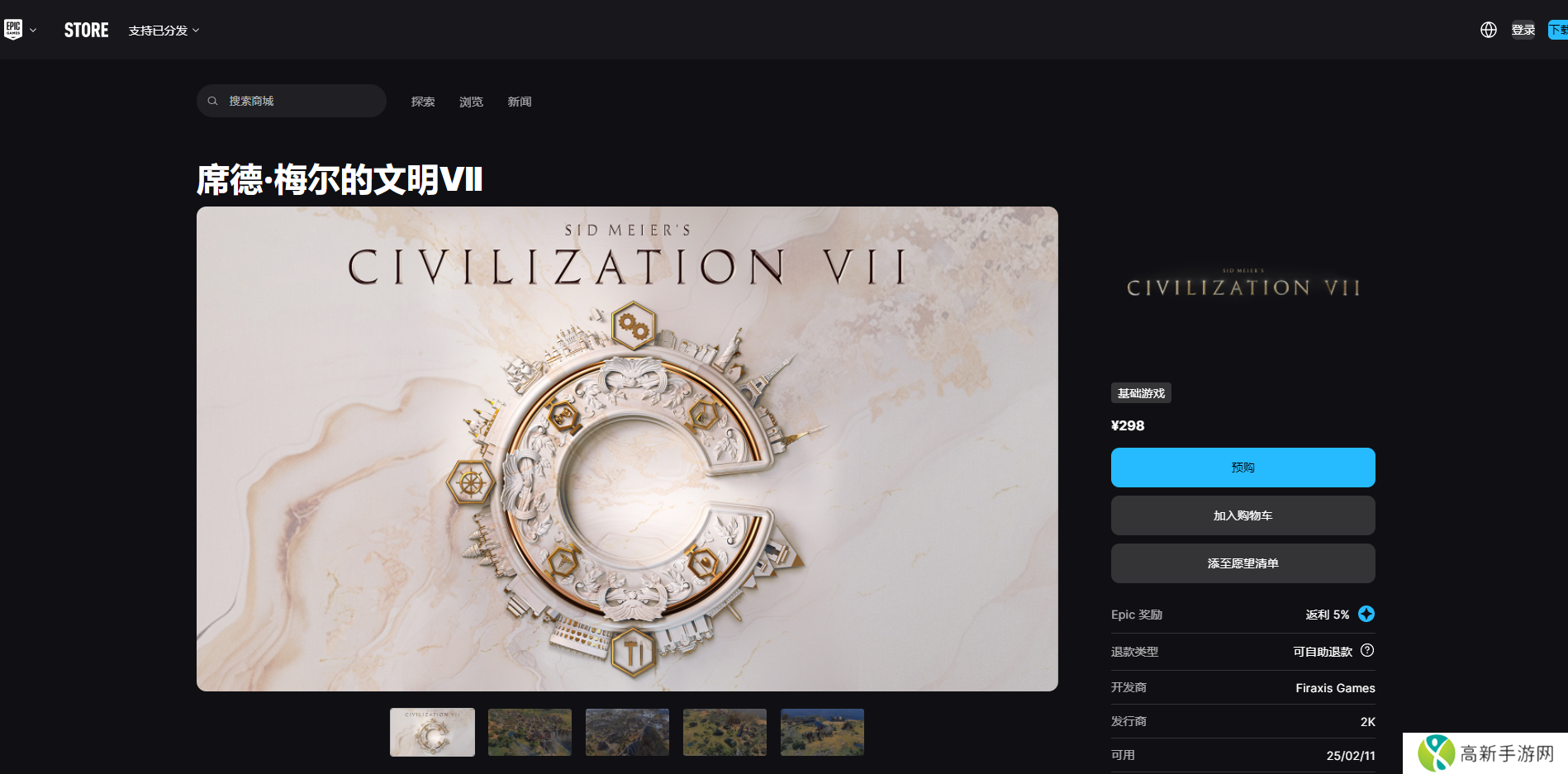Open the globe language selector
The image size is (1568, 774).
pos(1488,30)
